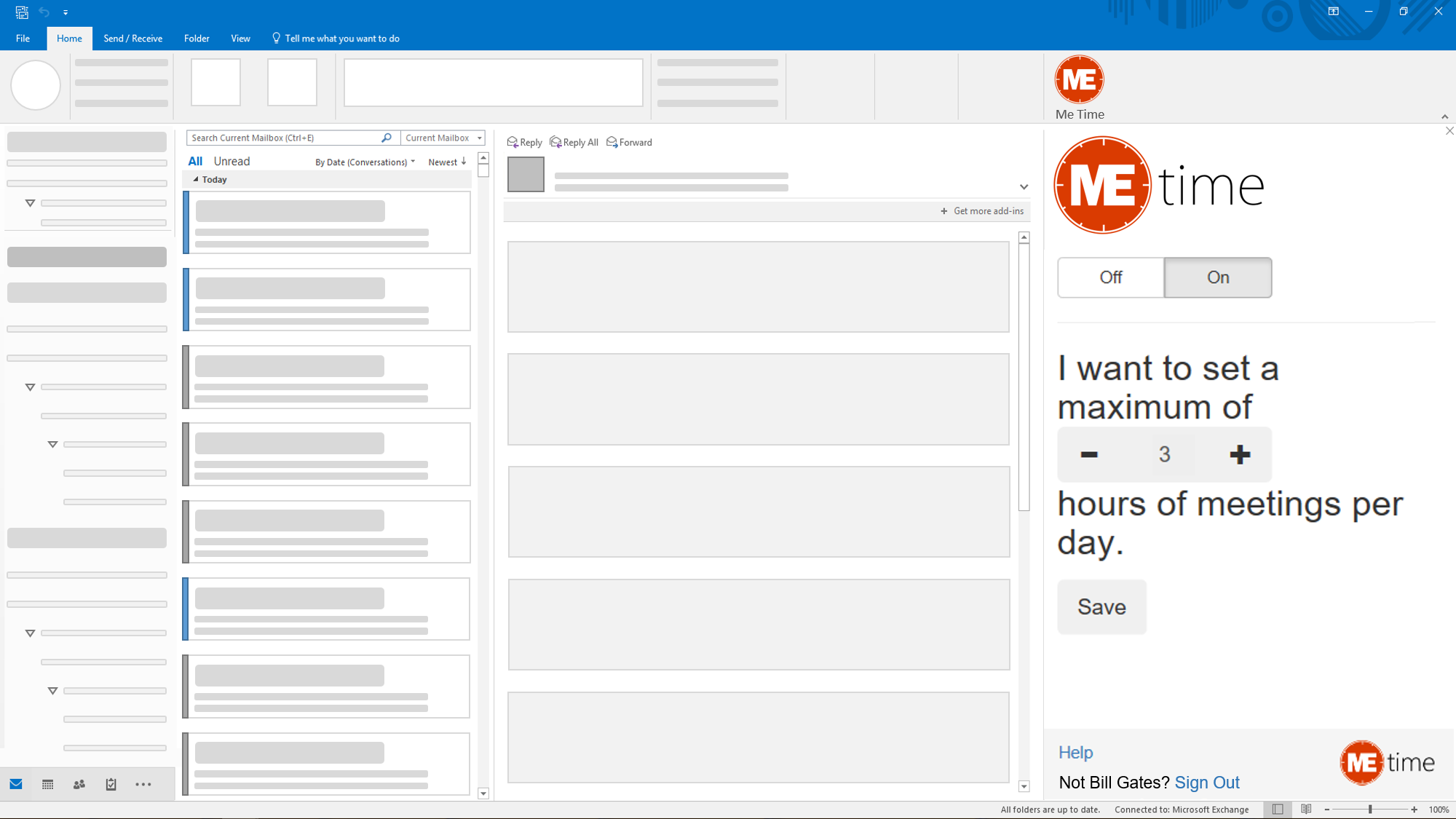Click zoom in plus in status bar
1456x819 pixels.
coord(1414,810)
